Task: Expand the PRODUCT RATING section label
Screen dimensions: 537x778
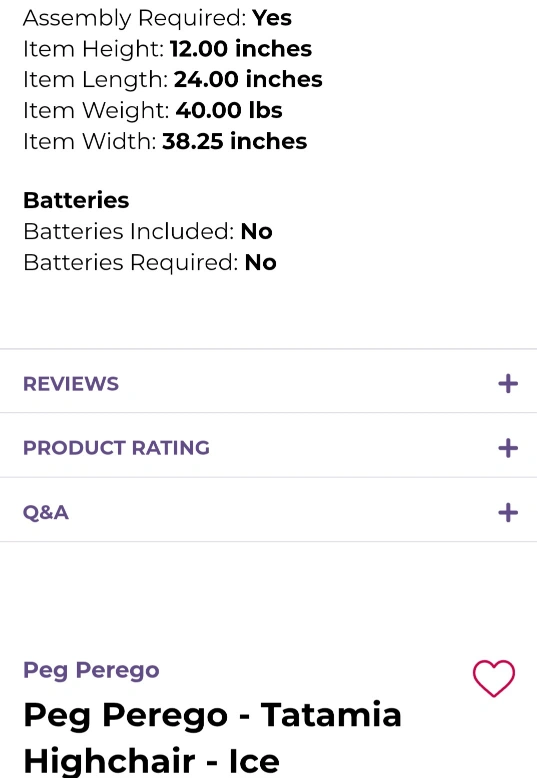Action: (116, 448)
